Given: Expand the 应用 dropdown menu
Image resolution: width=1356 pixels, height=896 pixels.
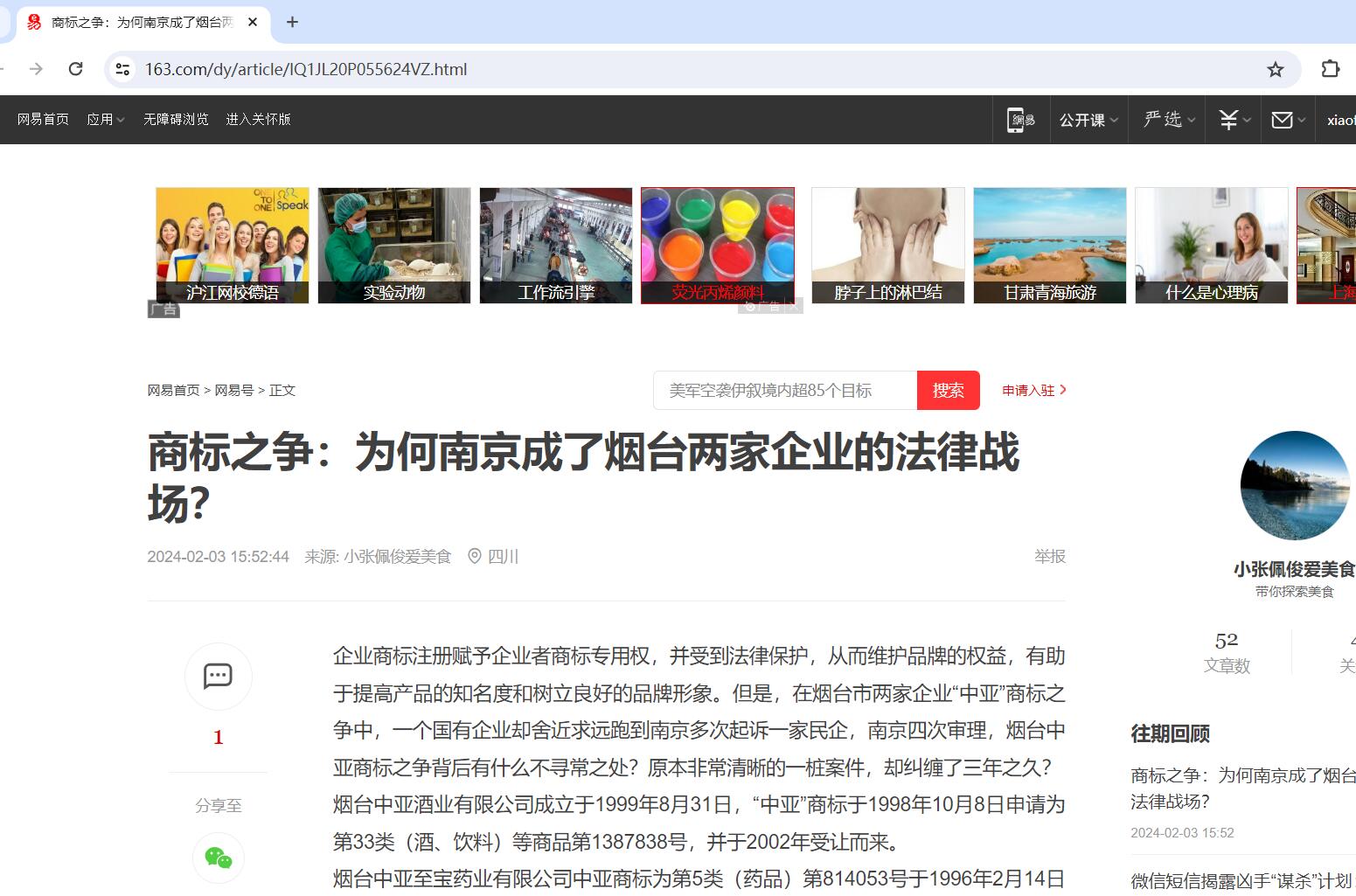Looking at the screenshot, I should click(105, 119).
